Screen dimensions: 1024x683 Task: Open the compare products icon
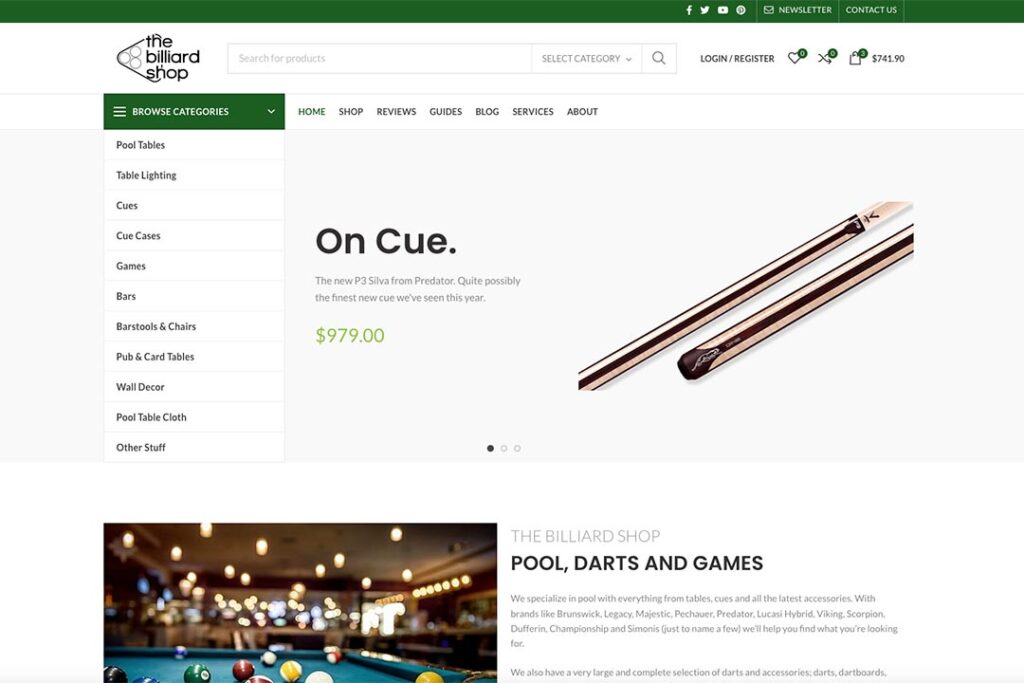coord(824,58)
